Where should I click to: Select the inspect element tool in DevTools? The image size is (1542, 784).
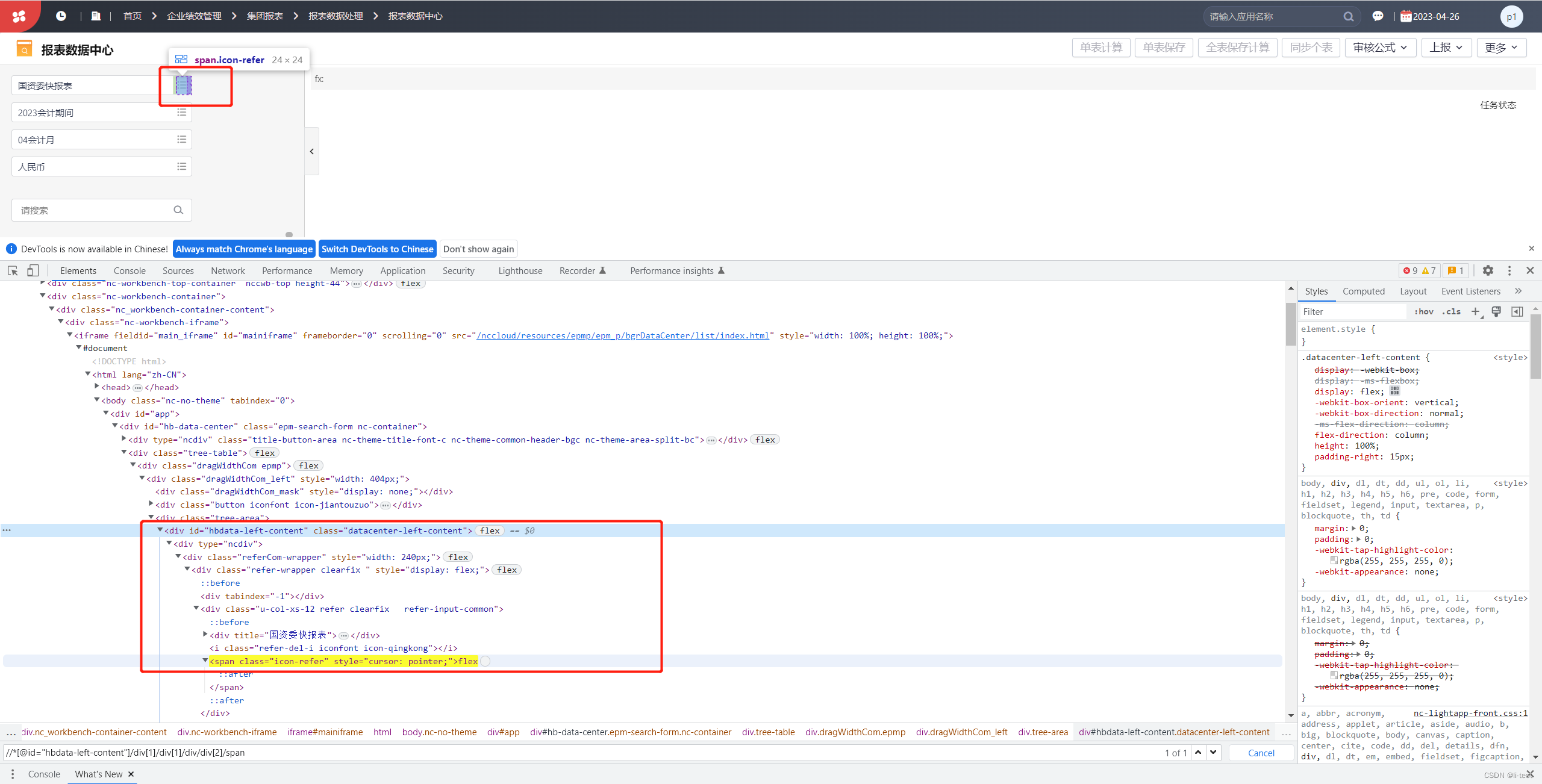tap(12, 270)
